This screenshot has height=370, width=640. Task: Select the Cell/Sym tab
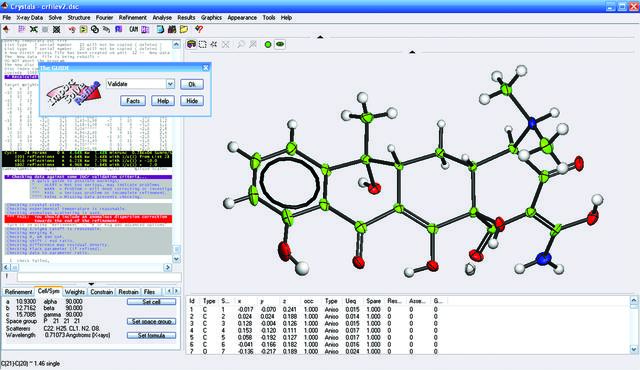[48, 291]
